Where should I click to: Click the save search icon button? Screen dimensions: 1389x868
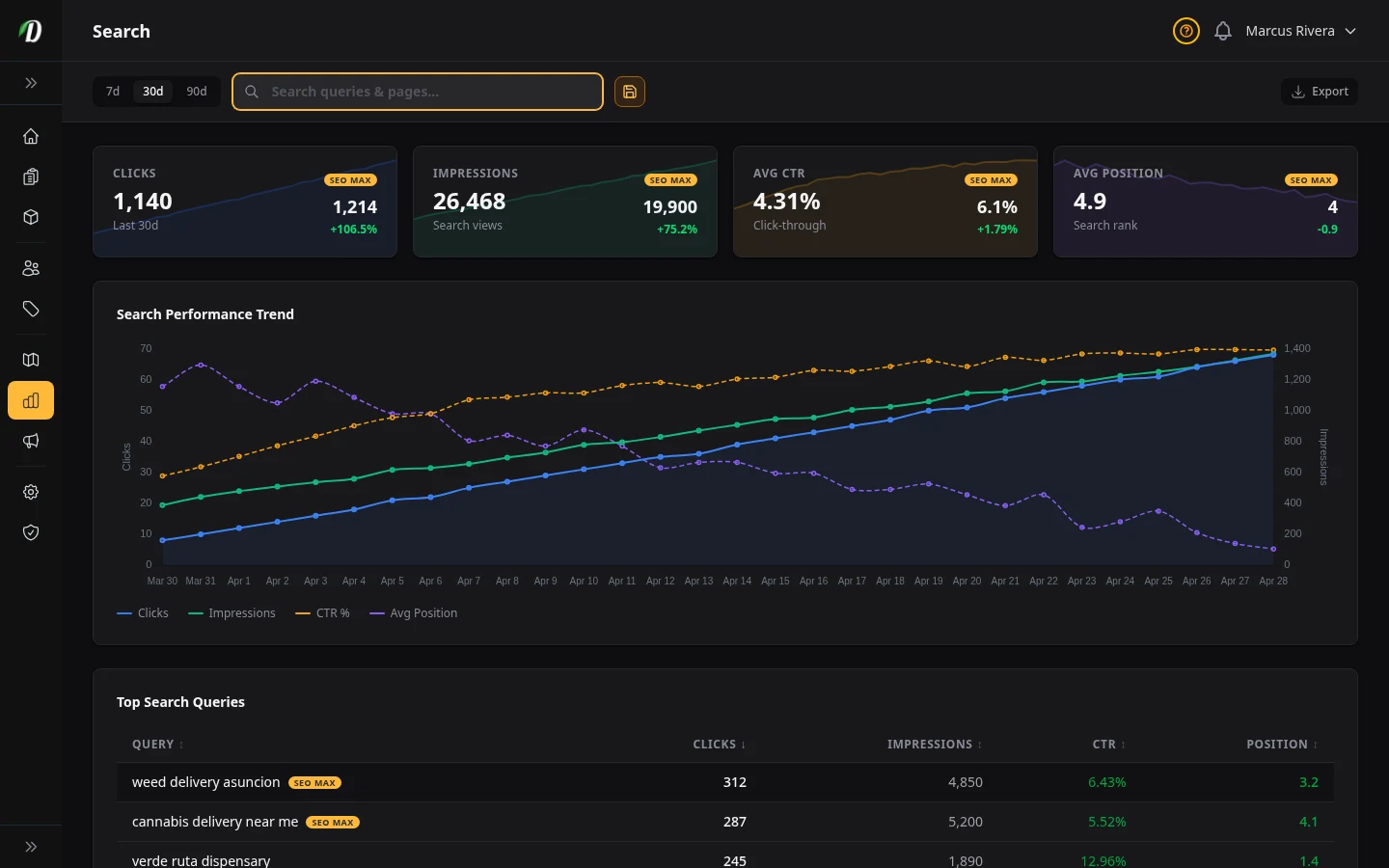pos(630,92)
